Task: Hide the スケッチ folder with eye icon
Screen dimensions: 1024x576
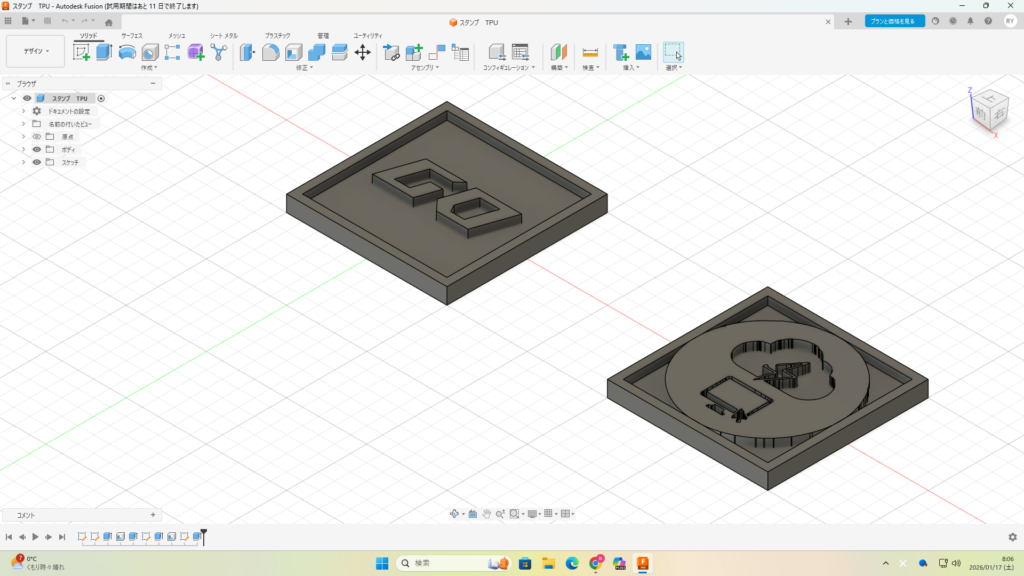Action: [x=37, y=162]
